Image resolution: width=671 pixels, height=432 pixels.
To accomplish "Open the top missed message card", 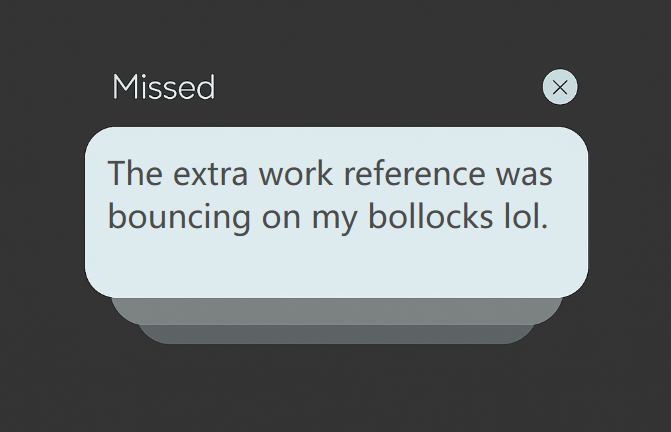I will [336, 212].
